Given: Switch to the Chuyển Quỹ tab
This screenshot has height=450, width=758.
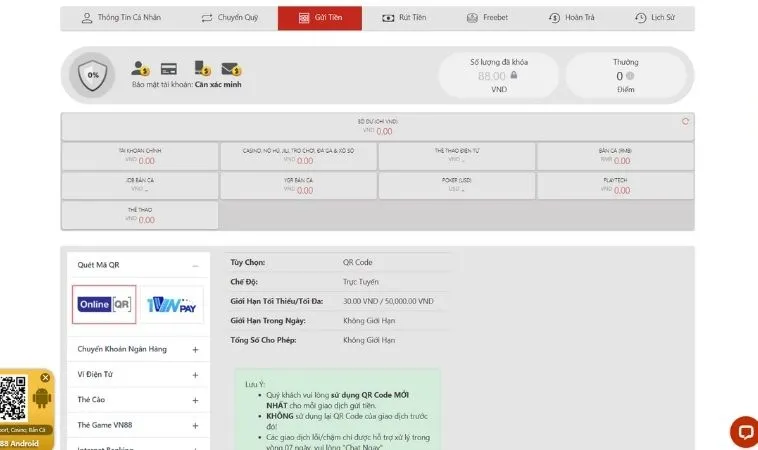Looking at the screenshot, I should point(230,18).
